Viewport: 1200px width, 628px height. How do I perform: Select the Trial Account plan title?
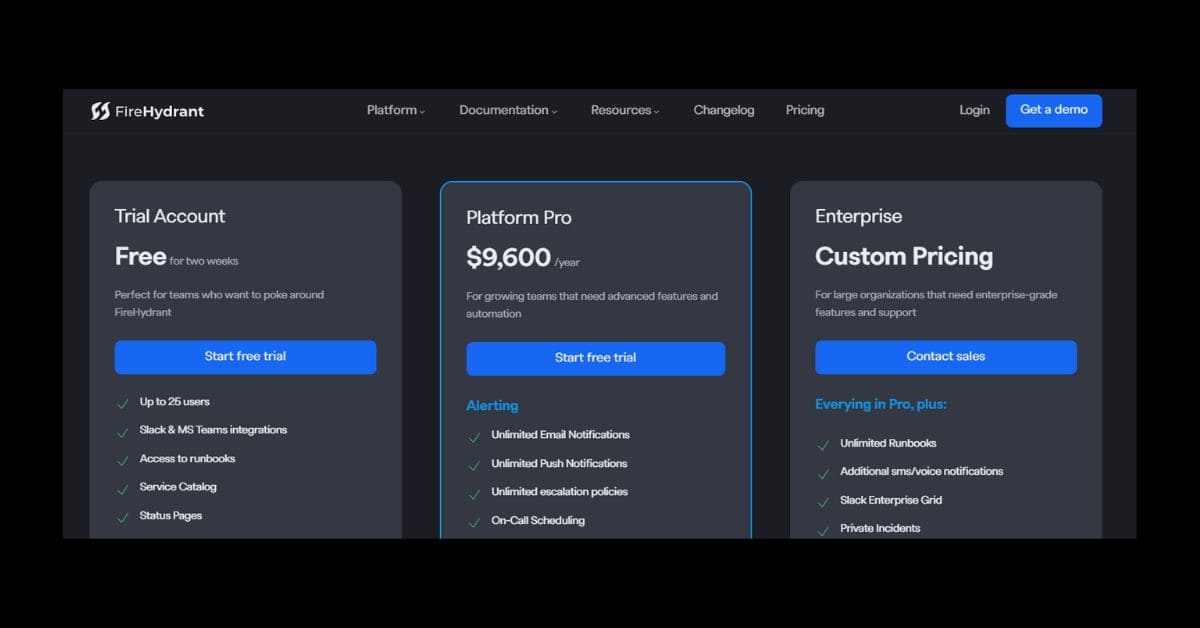[x=170, y=216]
